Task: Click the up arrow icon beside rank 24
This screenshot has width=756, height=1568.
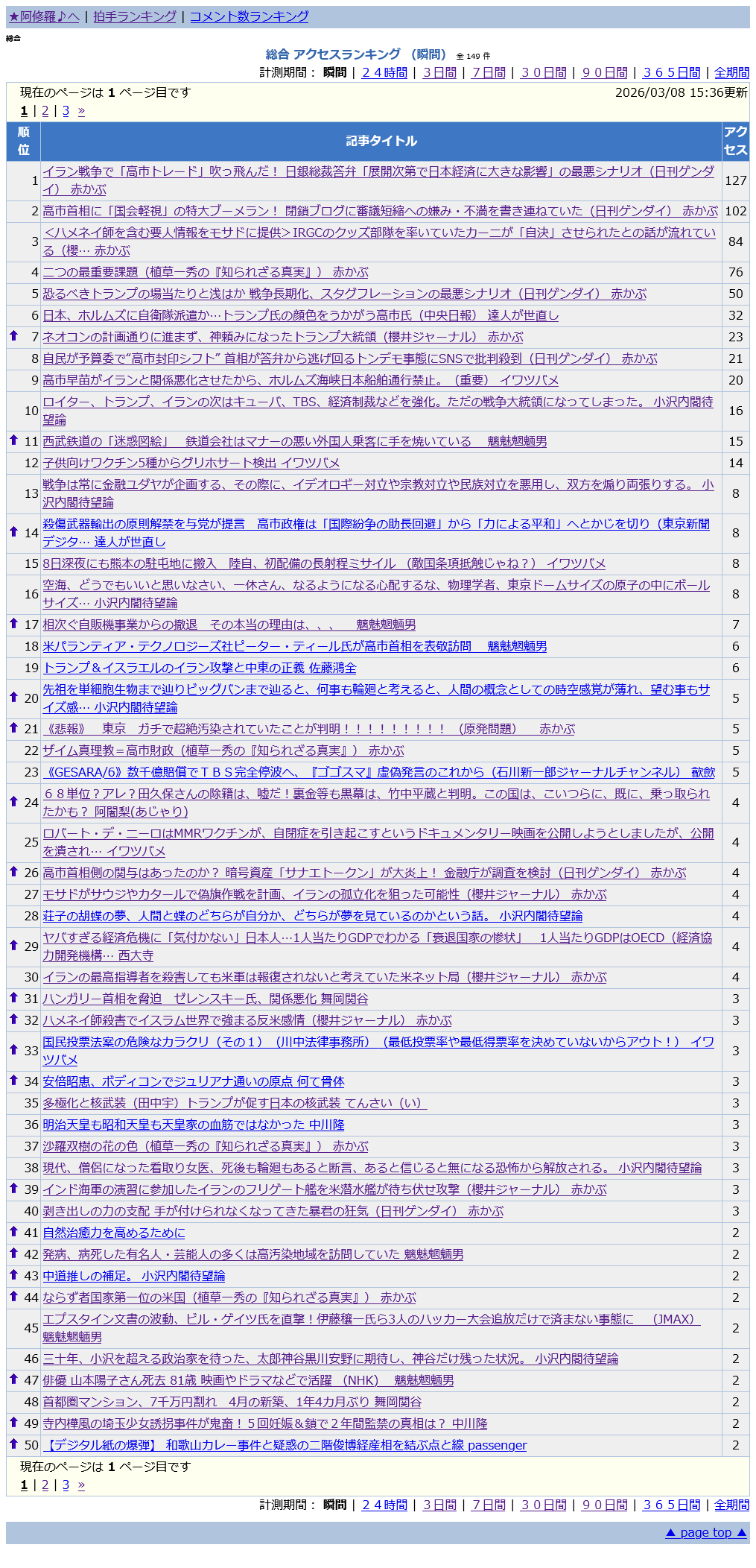Action: pos(13,802)
